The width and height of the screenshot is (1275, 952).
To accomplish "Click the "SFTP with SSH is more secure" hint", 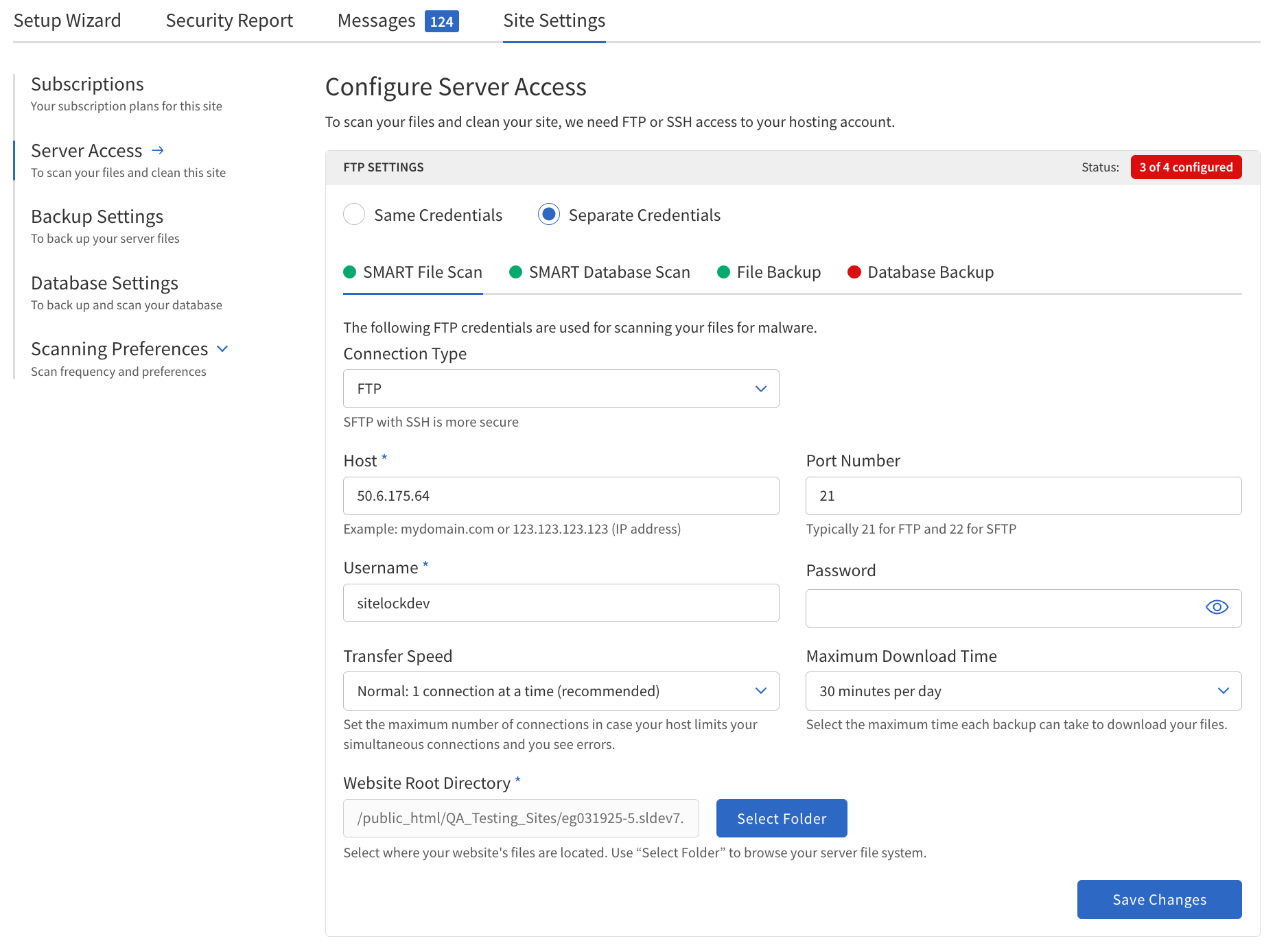I will click(431, 422).
